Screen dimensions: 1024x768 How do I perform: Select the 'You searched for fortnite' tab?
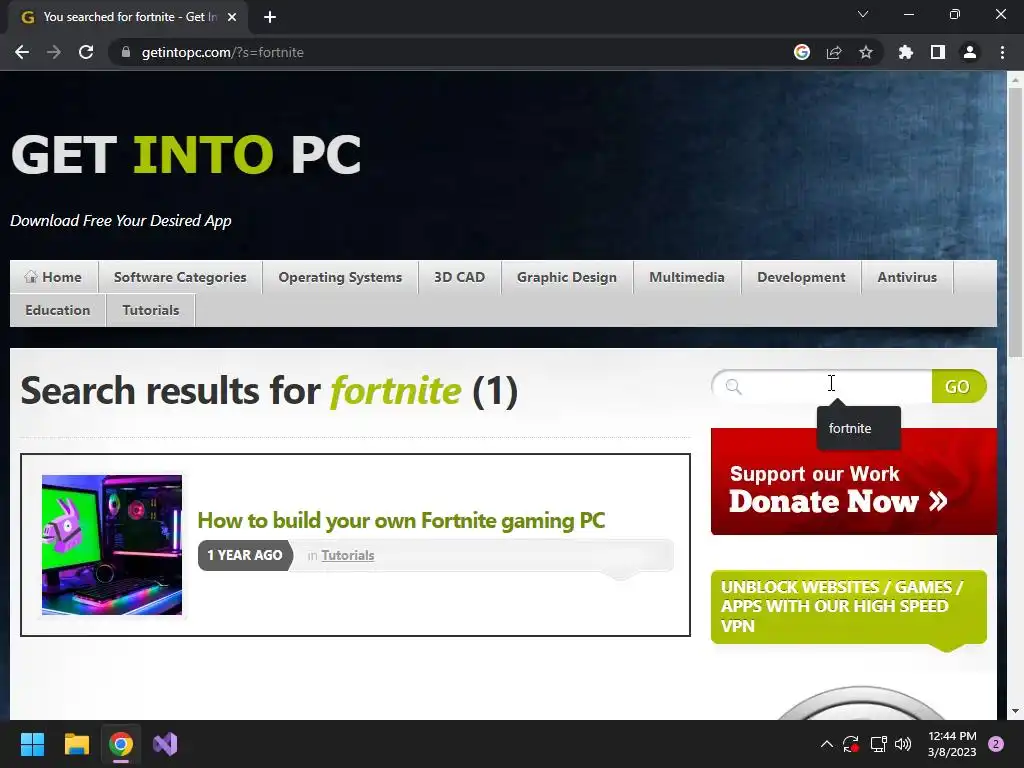pos(129,17)
